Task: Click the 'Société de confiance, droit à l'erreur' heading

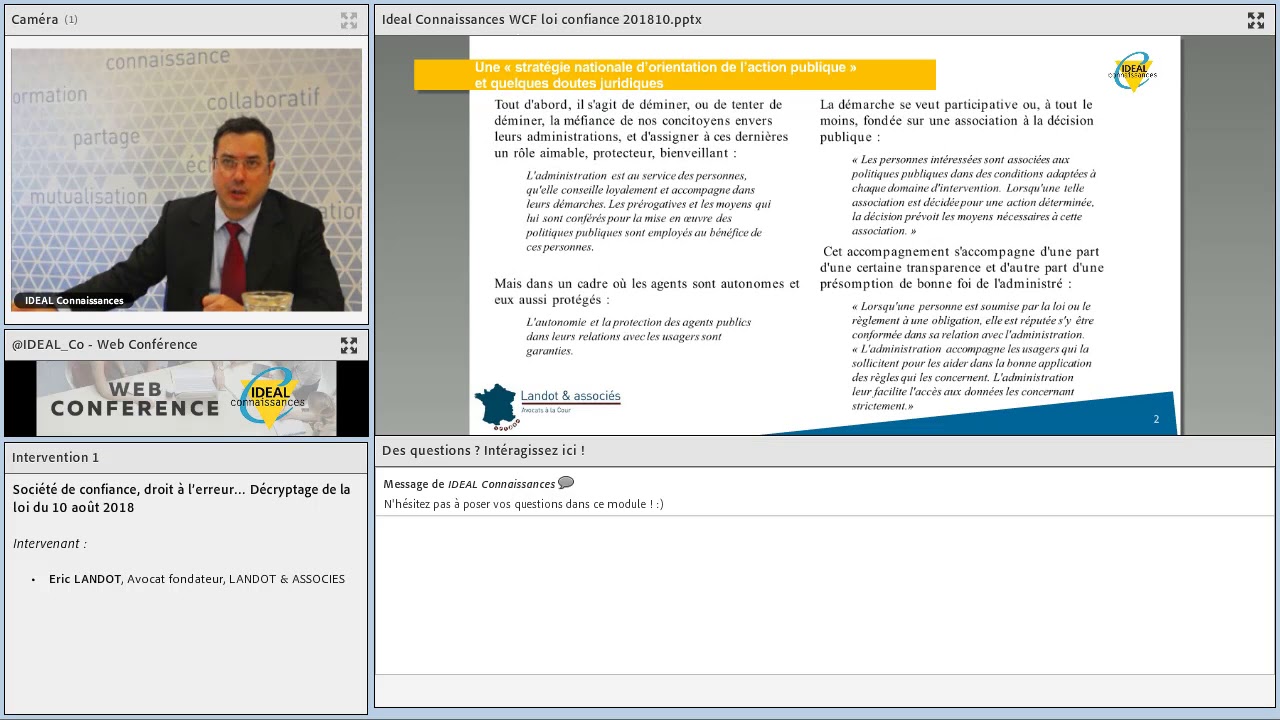Action: [x=181, y=498]
